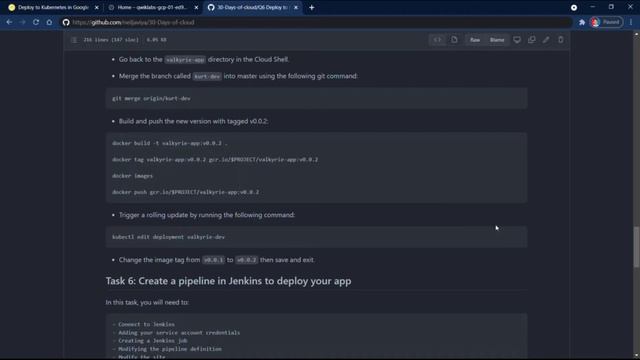Click the 'Build and push the new version' bullet
Screen dimensions: 640x360
pos(193,121)
